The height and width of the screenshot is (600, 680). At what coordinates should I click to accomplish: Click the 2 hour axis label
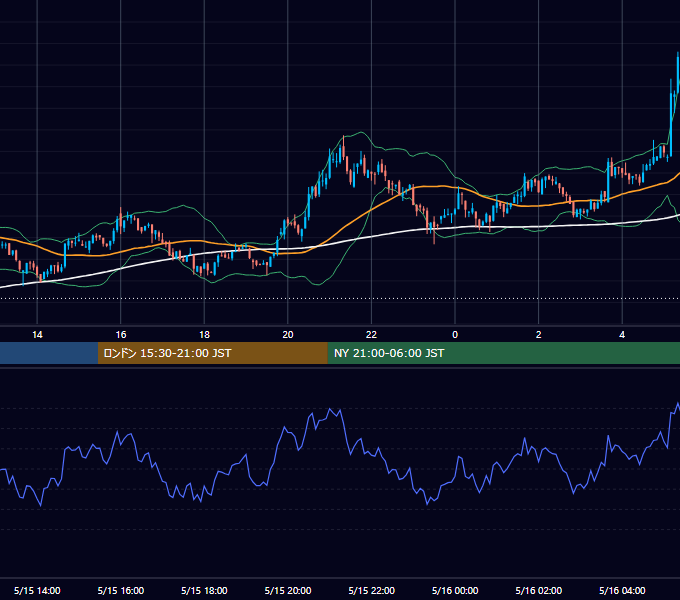pyautogui.click(x=539, y=335)
